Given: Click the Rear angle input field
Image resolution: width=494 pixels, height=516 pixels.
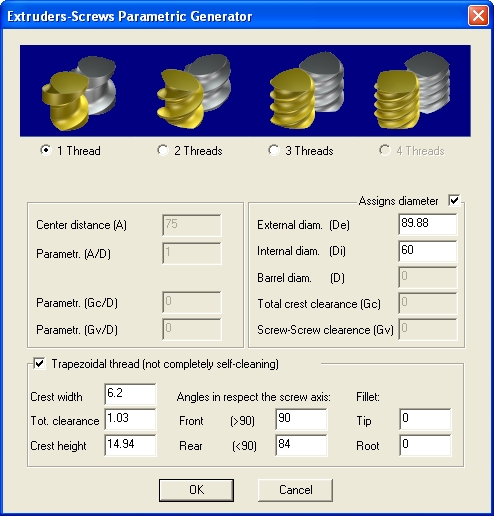Looking at the screenshot, I should pyautogui.click(x=302, y=445).
